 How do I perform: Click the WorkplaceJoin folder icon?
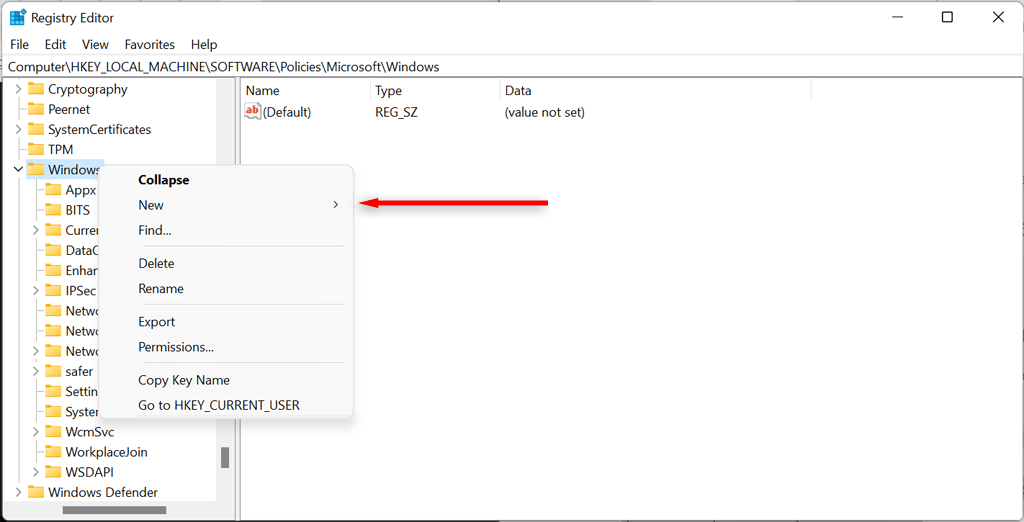pos(54,452)
